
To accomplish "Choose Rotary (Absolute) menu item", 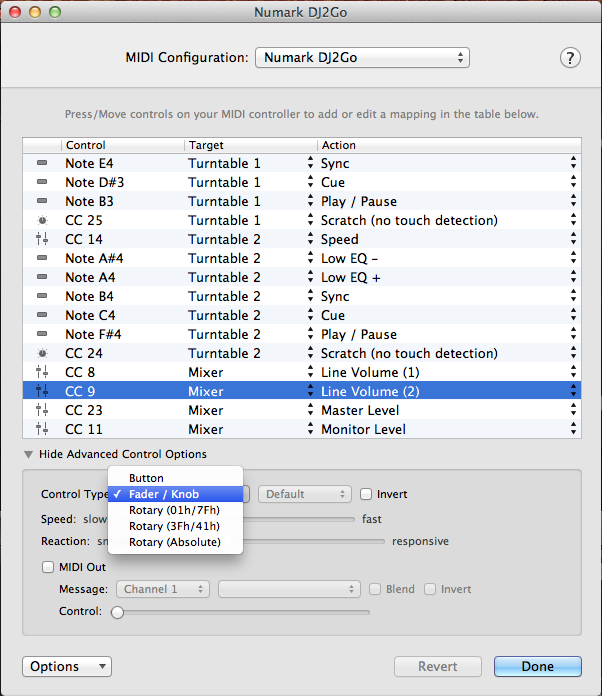I will (x=175, y=542).
